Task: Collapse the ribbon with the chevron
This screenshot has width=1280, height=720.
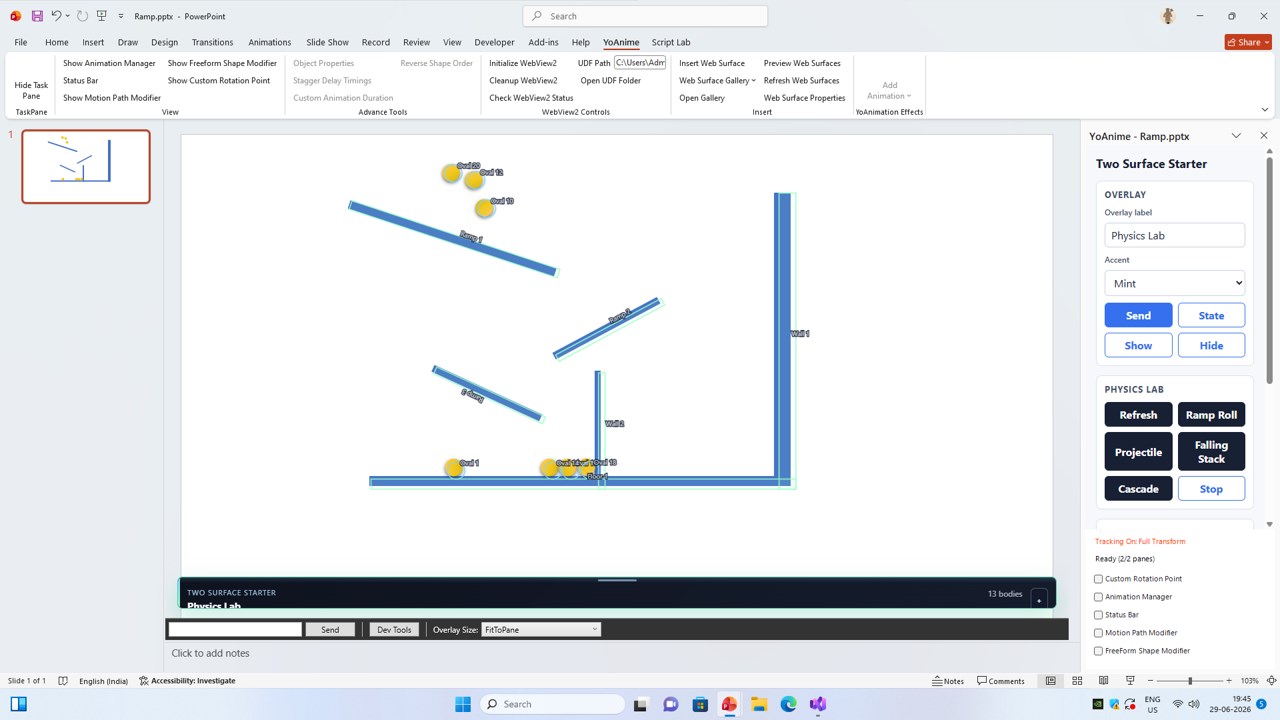Action: click(x=1264, y=110)
